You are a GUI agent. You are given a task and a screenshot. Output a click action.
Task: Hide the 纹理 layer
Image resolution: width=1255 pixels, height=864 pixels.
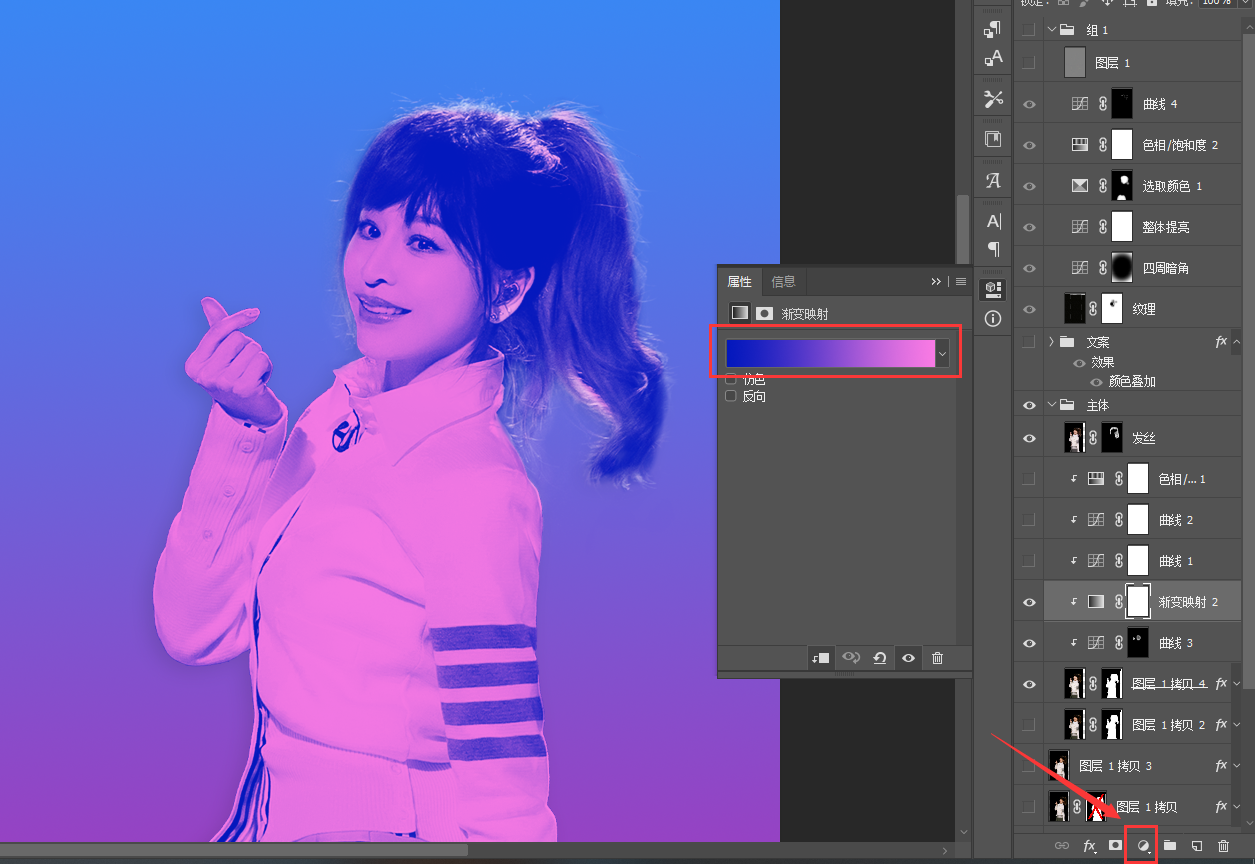pos(1029,309)
